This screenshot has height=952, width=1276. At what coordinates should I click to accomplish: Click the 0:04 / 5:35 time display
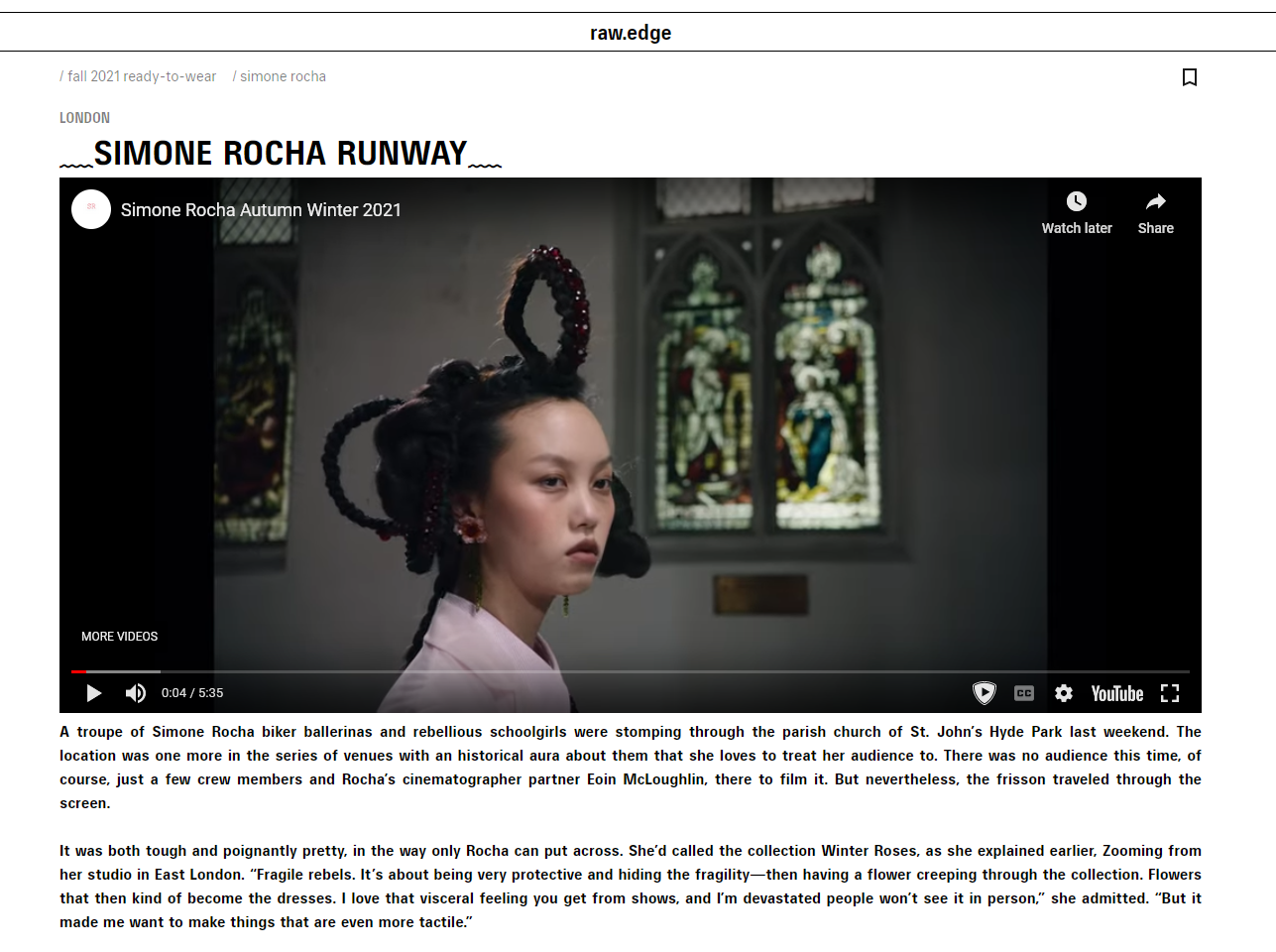(192, 693)
